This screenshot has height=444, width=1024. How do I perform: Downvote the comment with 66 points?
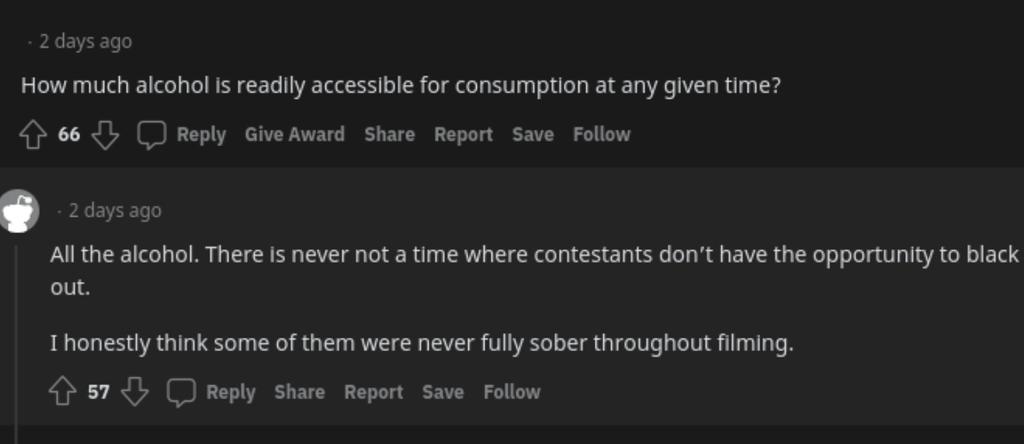105,135
